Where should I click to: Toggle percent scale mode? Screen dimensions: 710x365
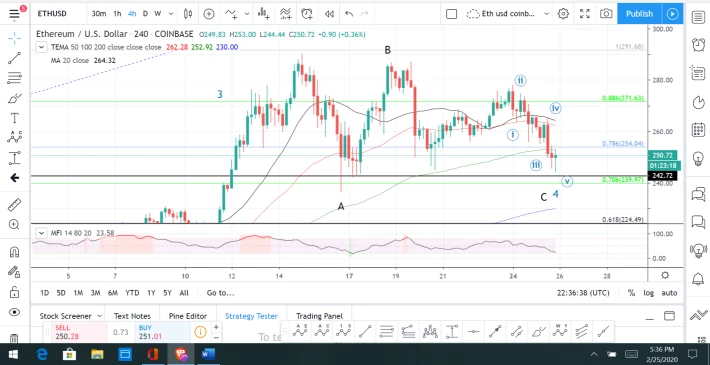631,293
